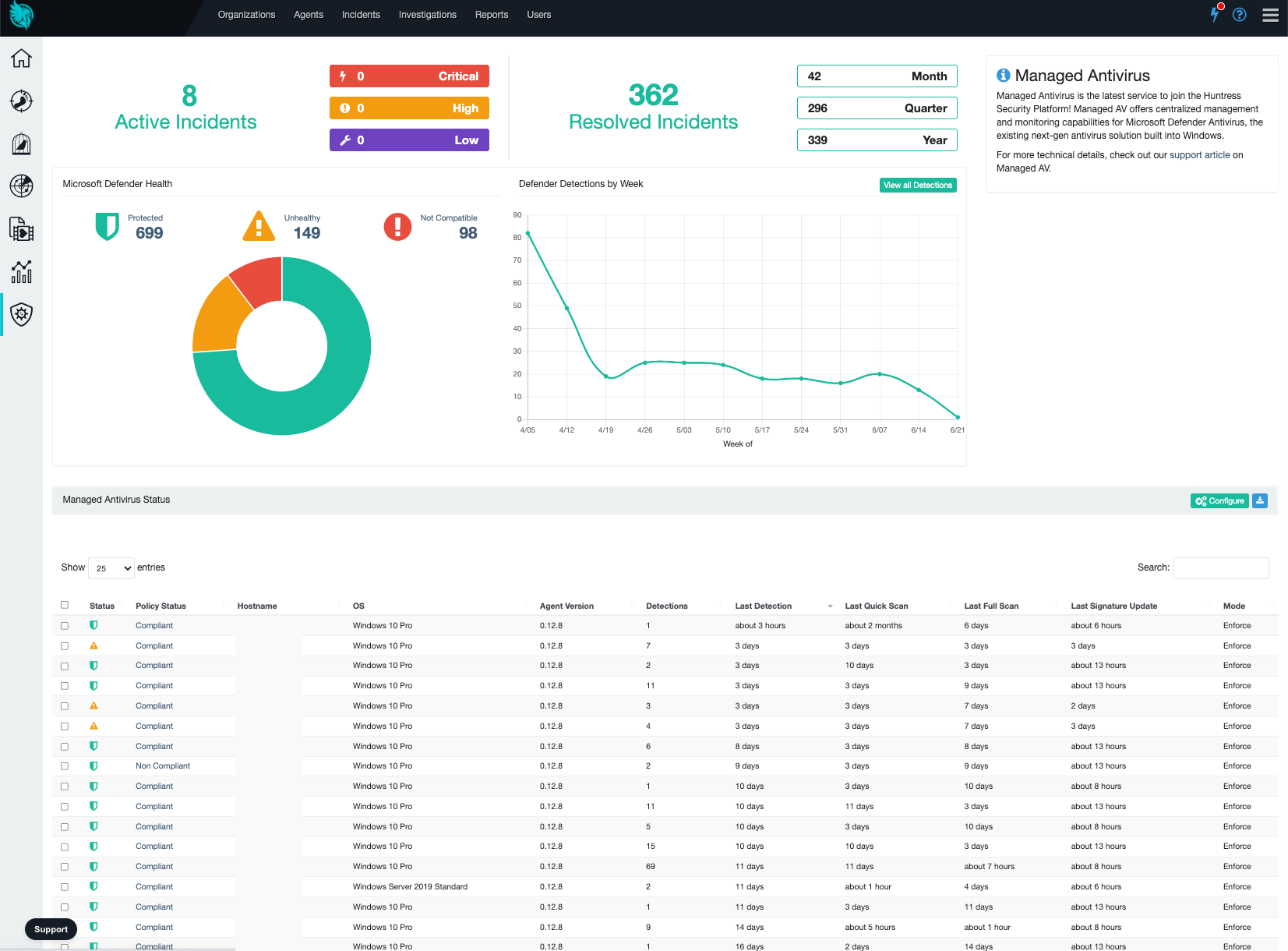Tick the checkbox for the 69-detections row
Viewport: 1288px width, 951px height.
pyautogui.click(x=65, y=867)
